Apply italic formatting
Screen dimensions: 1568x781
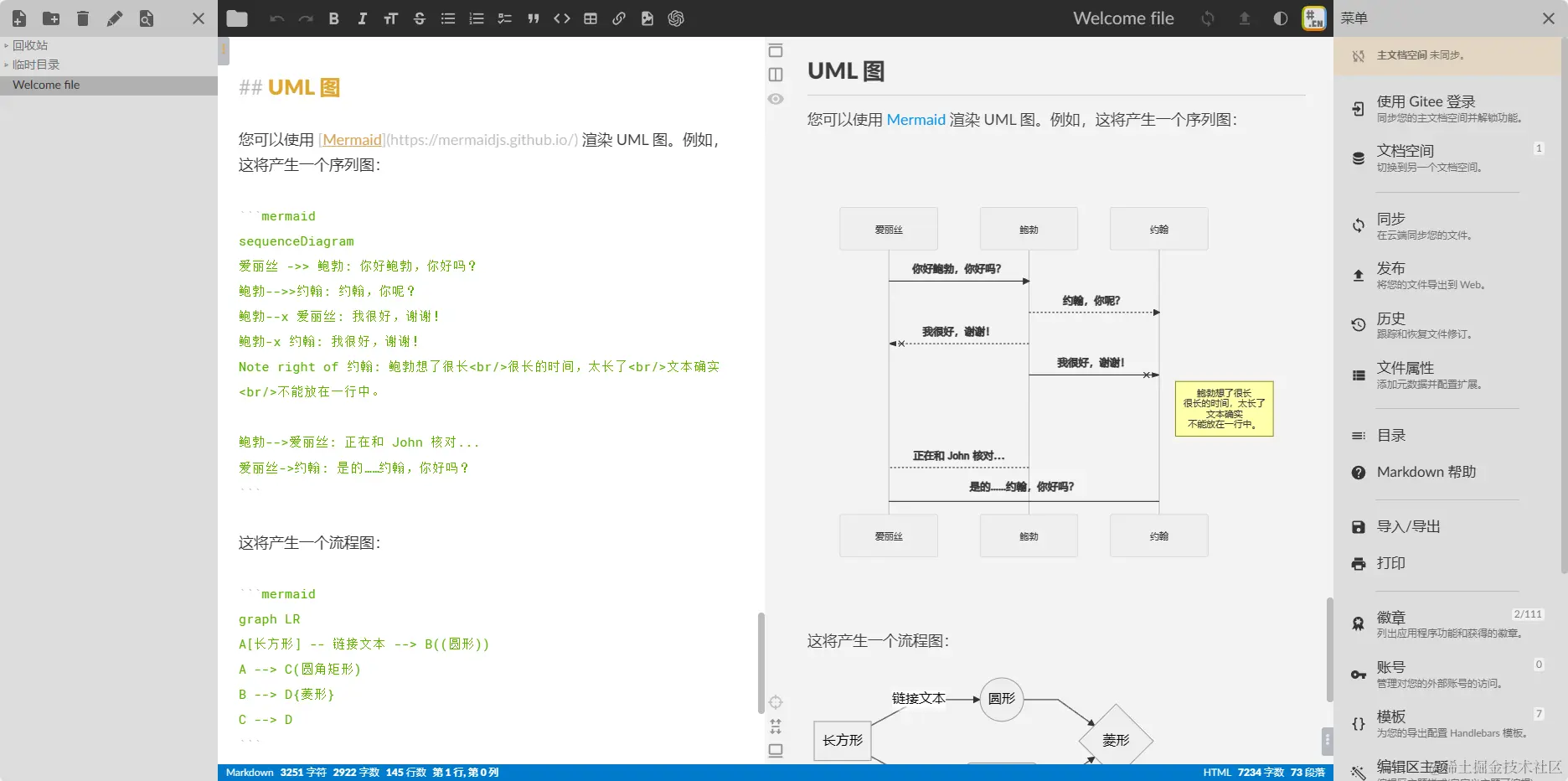tap(363, 18)
